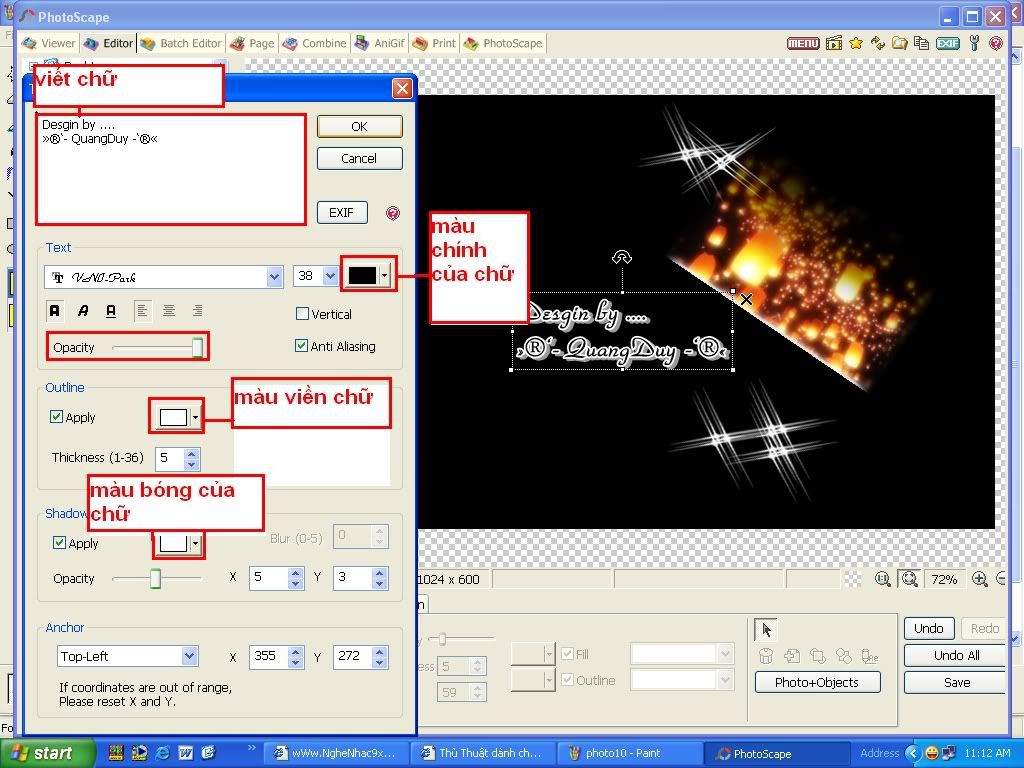This screenshot has width=1024, height=768.
Task: Open the font name dropdown
Action: pos(274,277)
